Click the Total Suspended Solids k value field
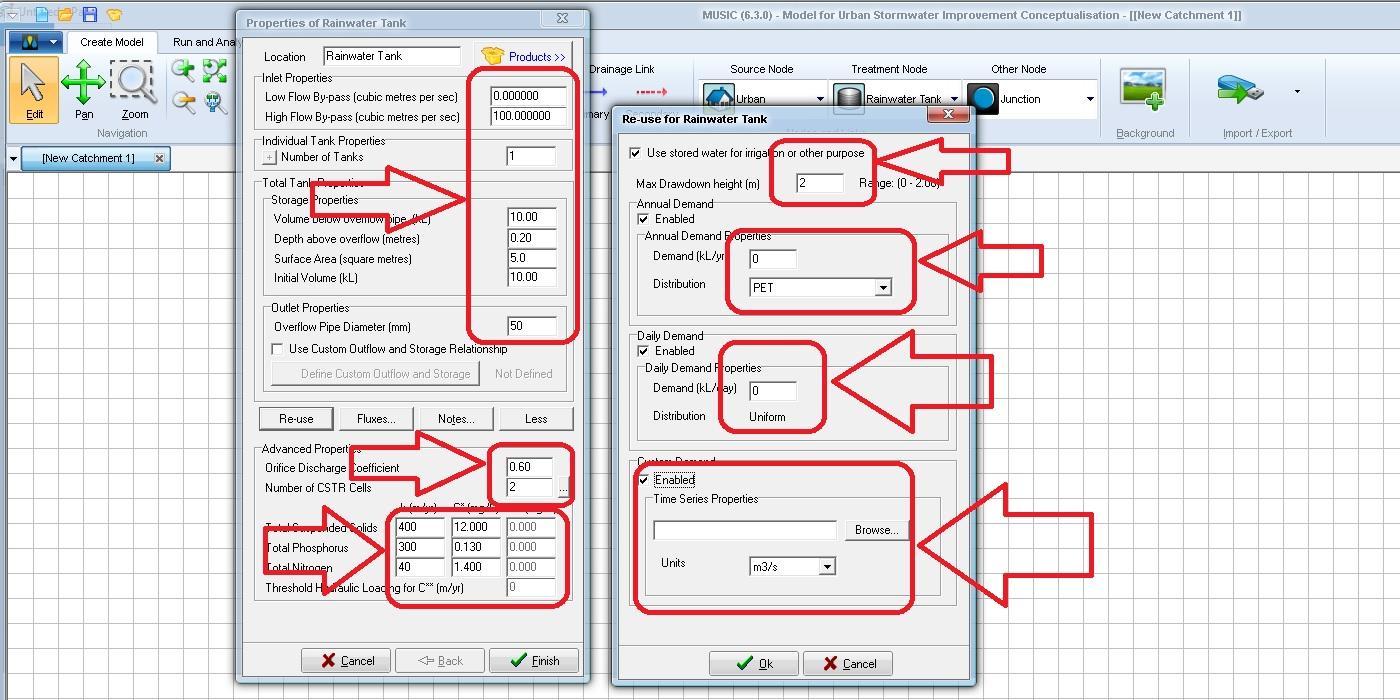 (x=420, y=527)
